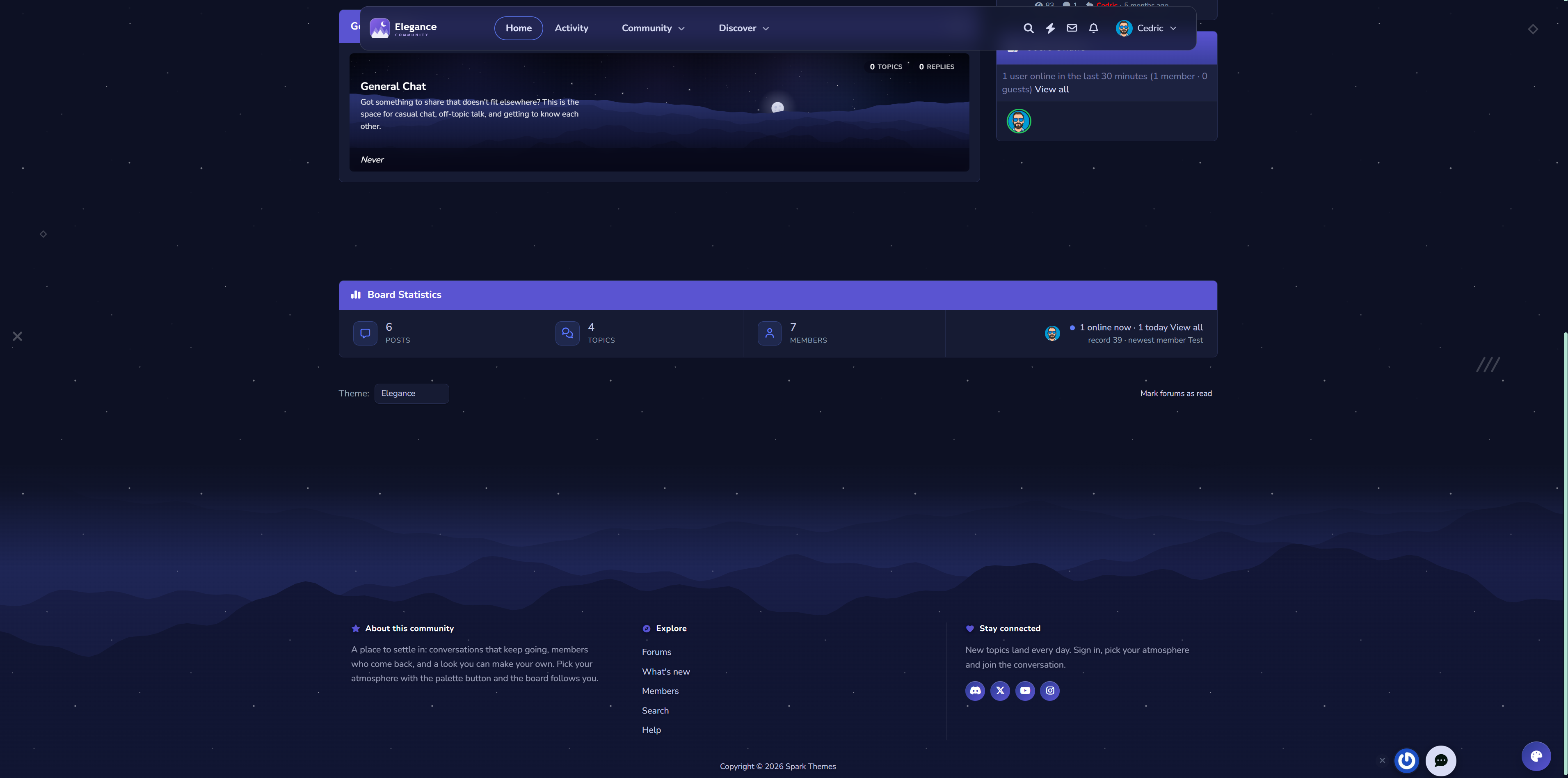The width and height of the screenshot is (1568, 778).
Task: Click the Elegance Community logo
Action: pyautogui.click(x=403, y=28)
